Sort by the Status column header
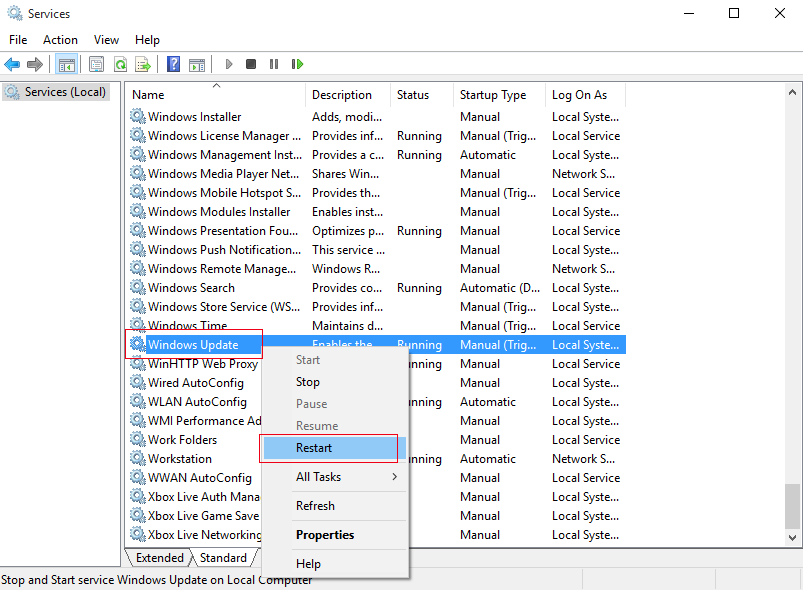Screen dimensions: 803x590 [x=422, y=95]
